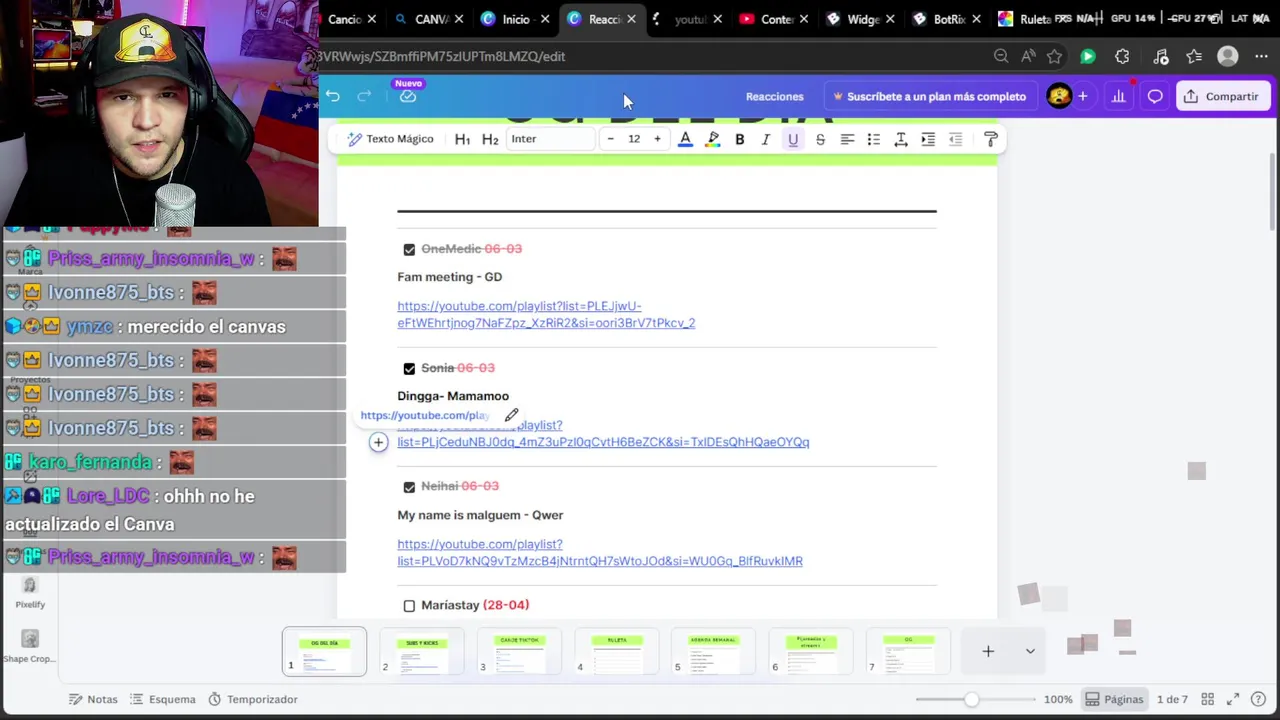Decrease text indent
Screen dimensions: 1280x720
pos(955,139)
